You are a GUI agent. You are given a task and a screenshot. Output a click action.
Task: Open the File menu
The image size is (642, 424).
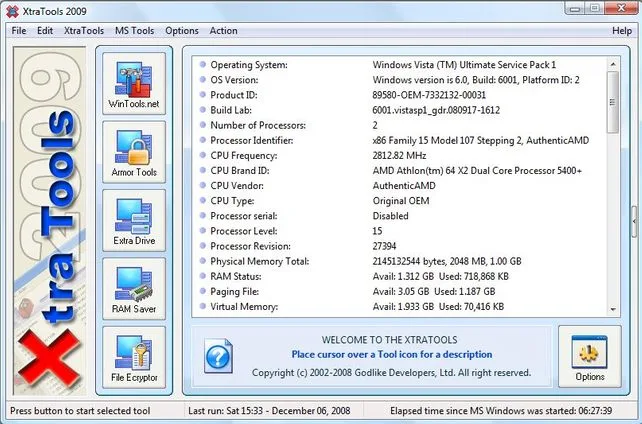click(19, 31)
